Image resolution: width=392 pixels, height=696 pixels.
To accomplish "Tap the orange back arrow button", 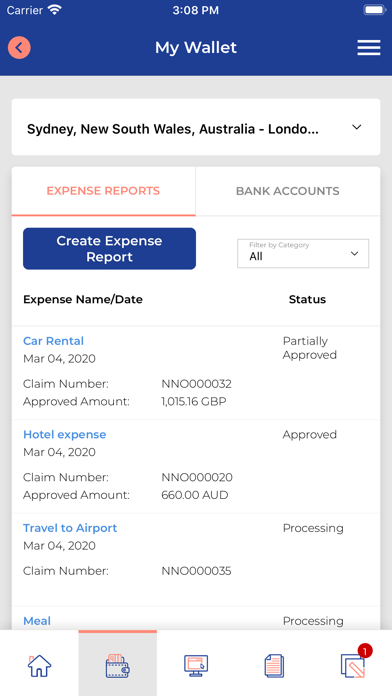I will [x=19, y=47].
